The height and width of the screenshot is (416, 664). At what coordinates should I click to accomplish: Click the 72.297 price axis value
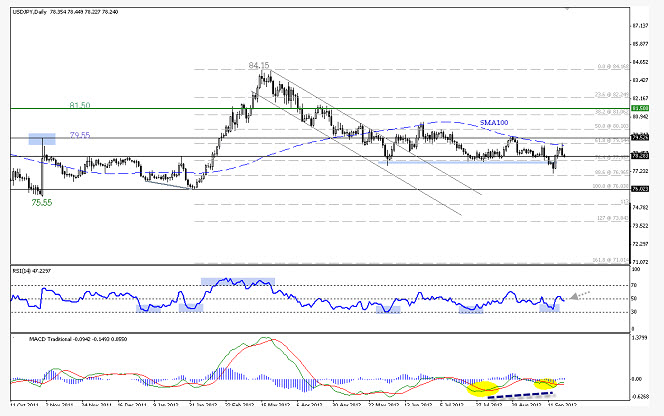click(640, 244)
